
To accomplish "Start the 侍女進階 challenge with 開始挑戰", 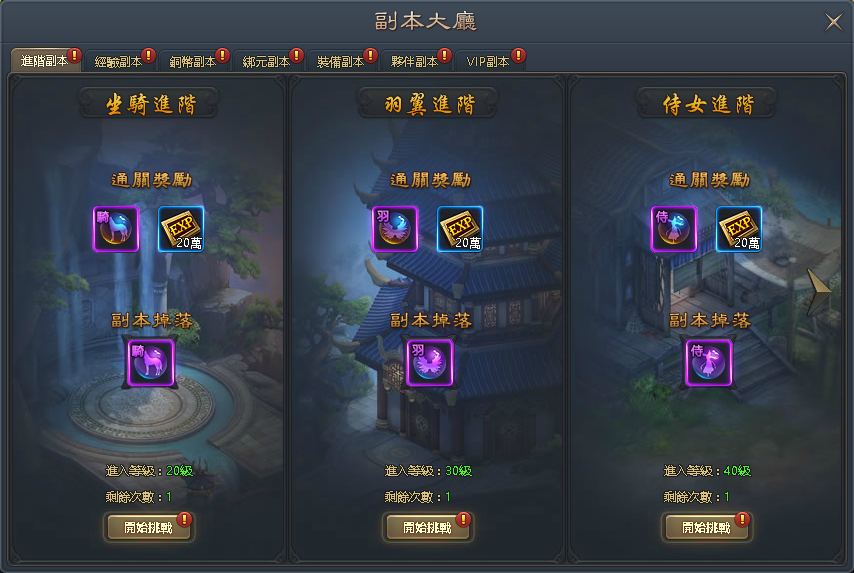I will [x=706, y=527].
